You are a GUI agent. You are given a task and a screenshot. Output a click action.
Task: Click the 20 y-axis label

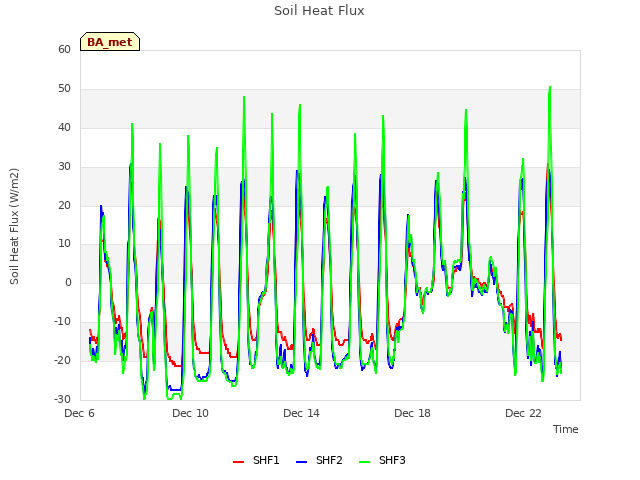[x=64, y=205]
